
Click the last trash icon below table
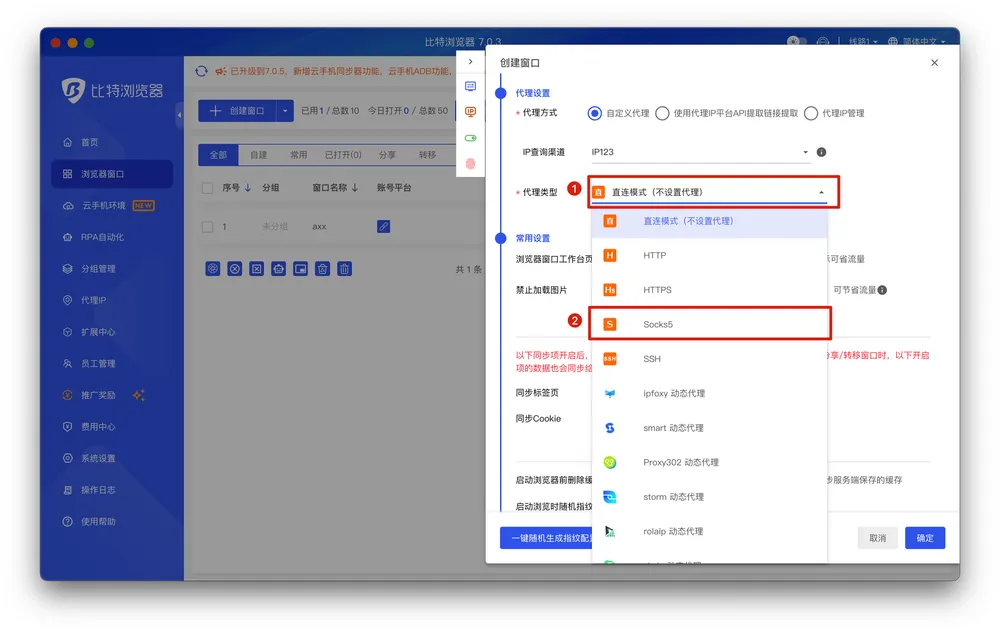click(344, 268)
